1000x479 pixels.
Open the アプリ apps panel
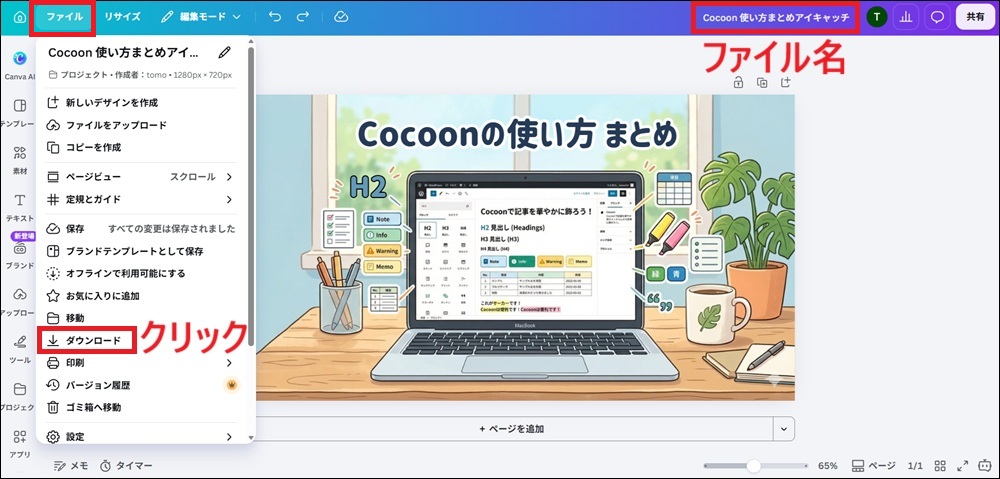click(x=19, y=443)
